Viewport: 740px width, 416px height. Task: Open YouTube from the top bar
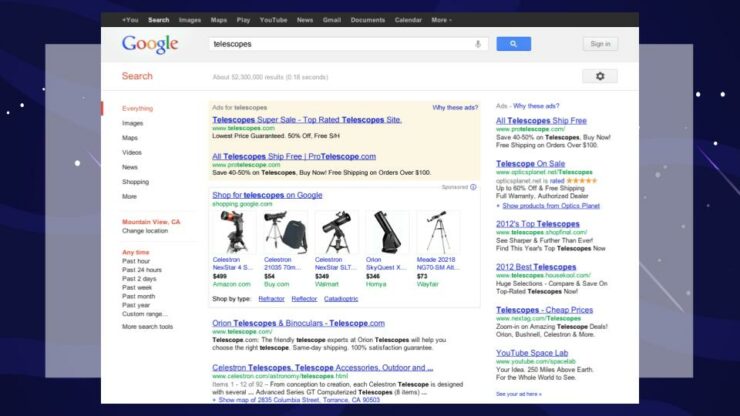click(273, 20)
